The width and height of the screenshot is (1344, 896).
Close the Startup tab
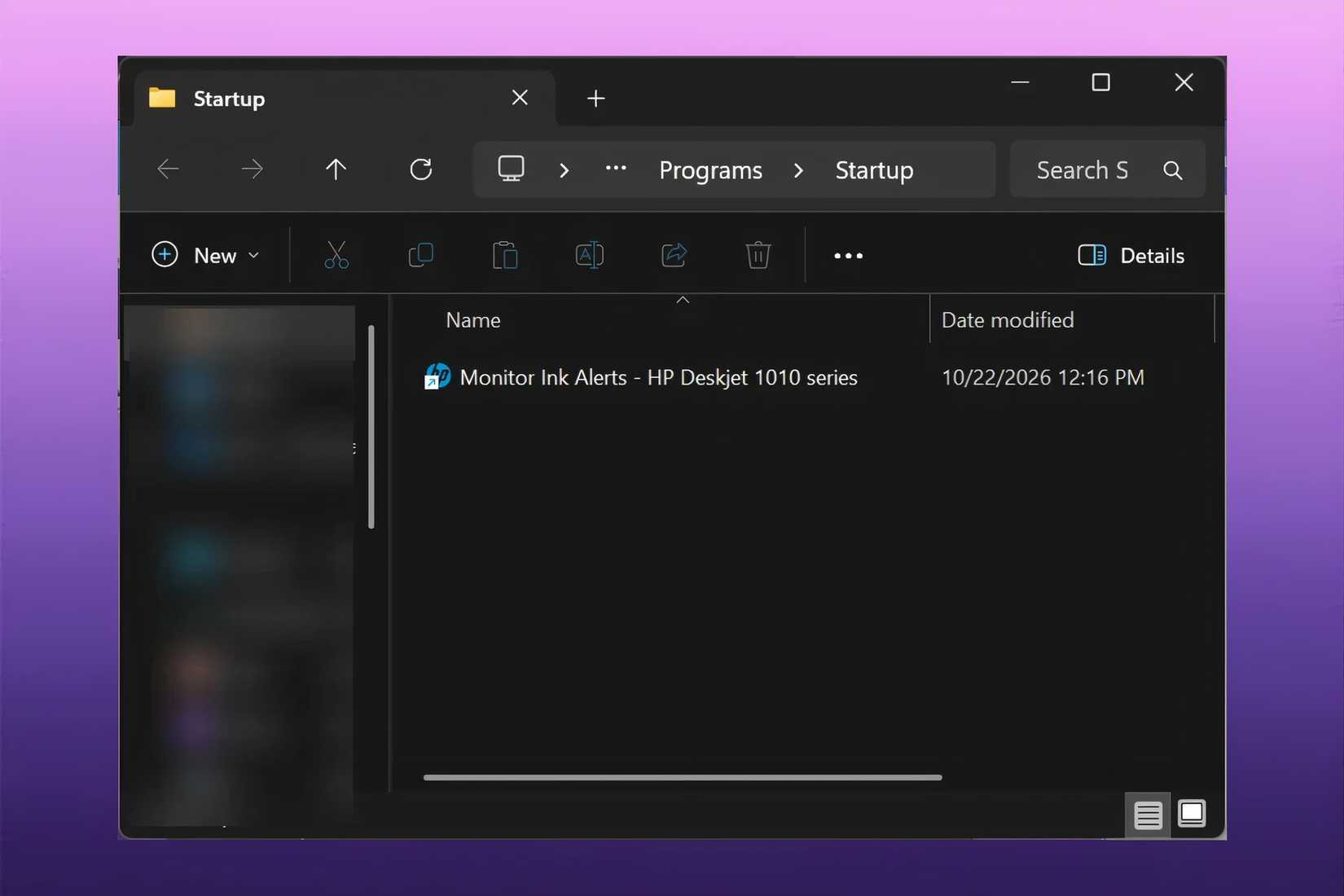520,98
